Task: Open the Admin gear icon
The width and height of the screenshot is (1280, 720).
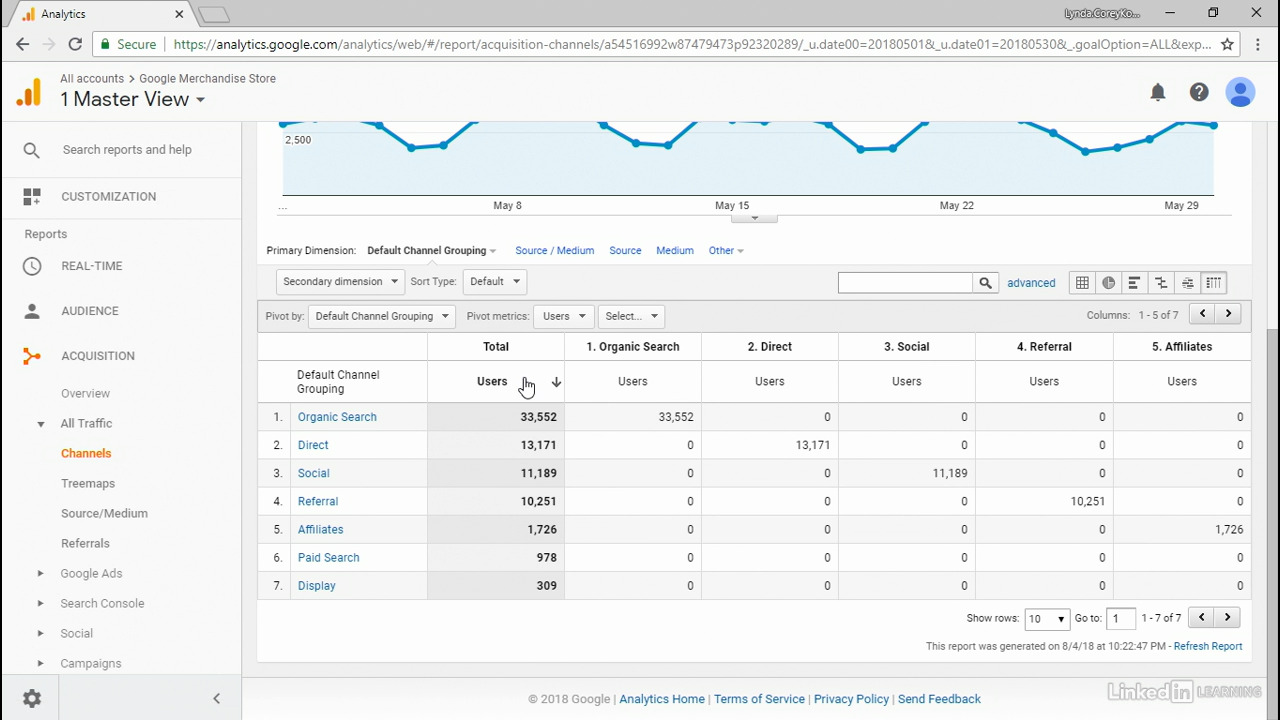Action: coord(32,699)
